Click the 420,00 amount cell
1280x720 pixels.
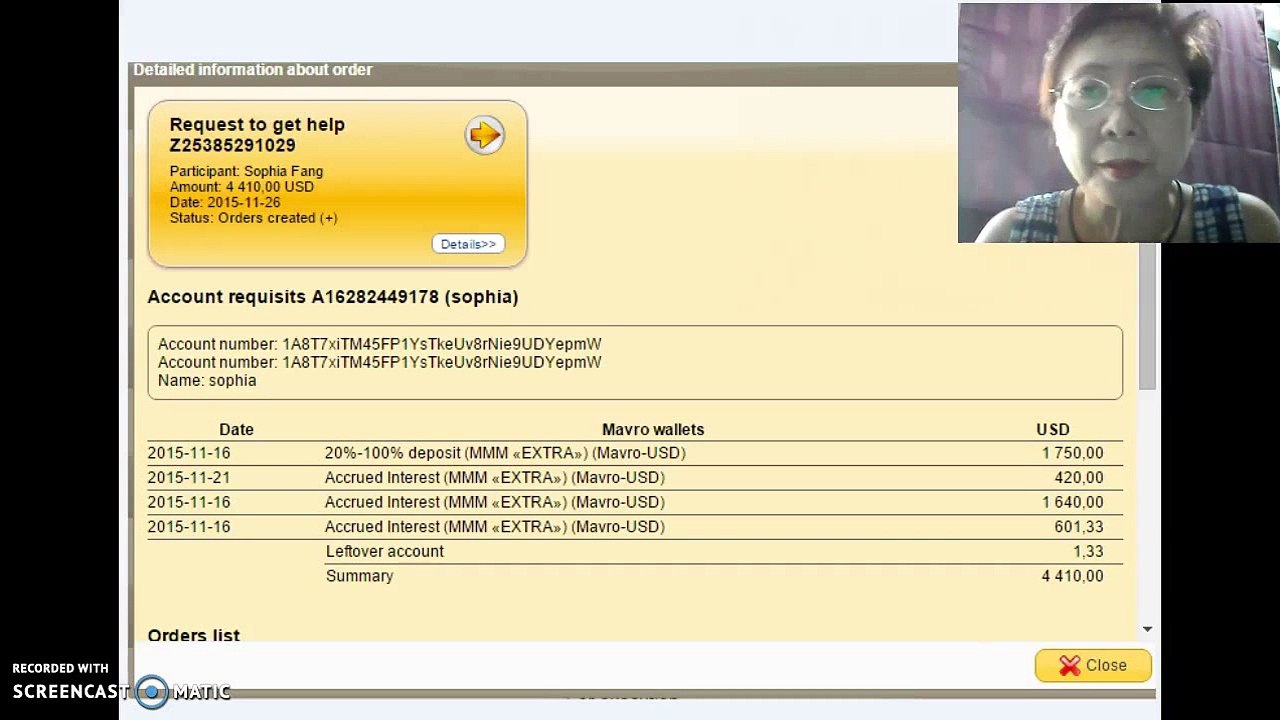[x=1079, y=478]
